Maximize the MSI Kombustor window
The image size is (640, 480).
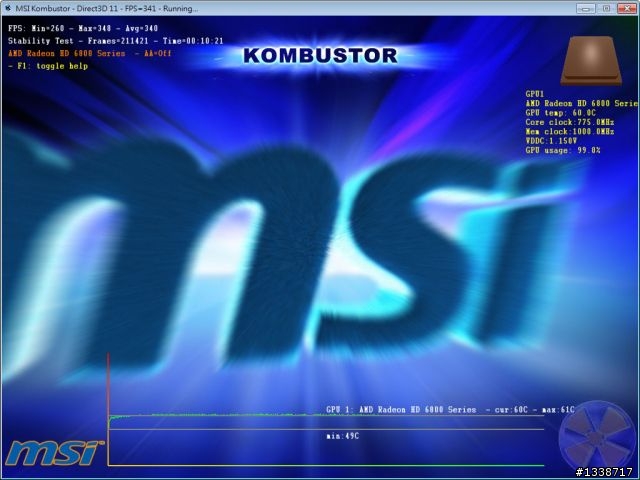(606, 8)
